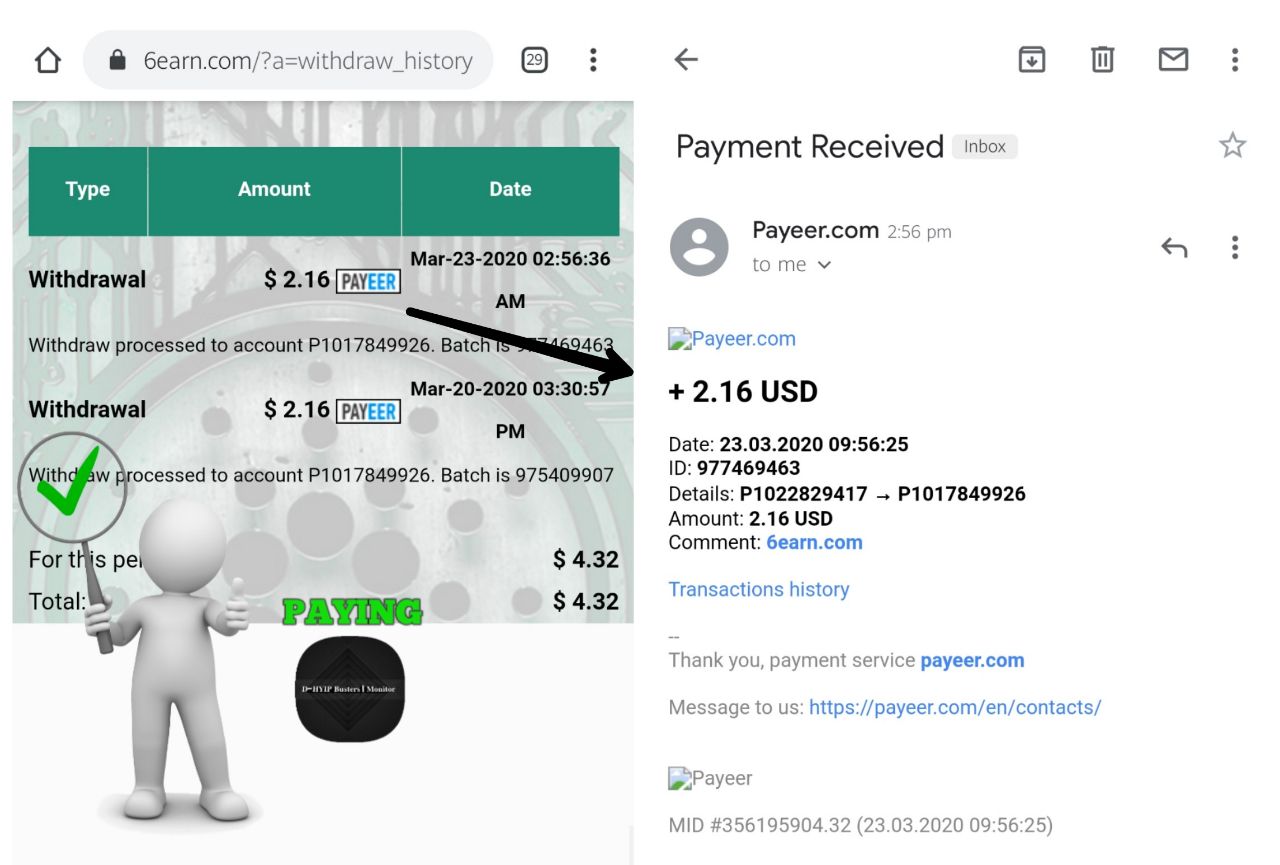1280x865 pixels.
Task: Open Gmail's top-right overflow menu
Action: pyautogui.click(x=1235, y=60)
